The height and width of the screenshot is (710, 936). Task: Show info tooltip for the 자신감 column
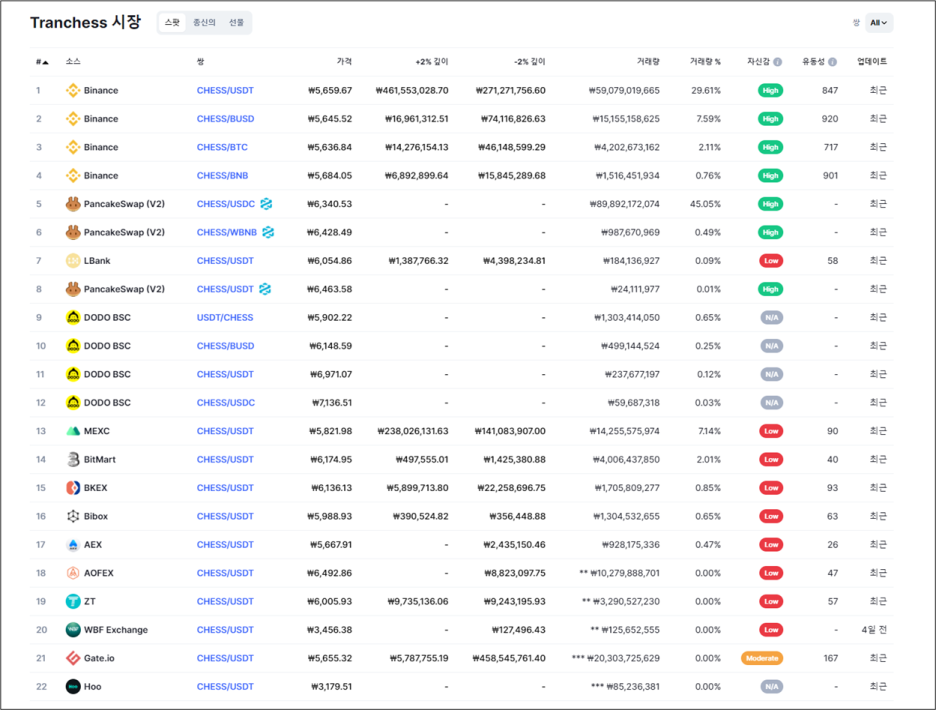[x=778, y=62]
